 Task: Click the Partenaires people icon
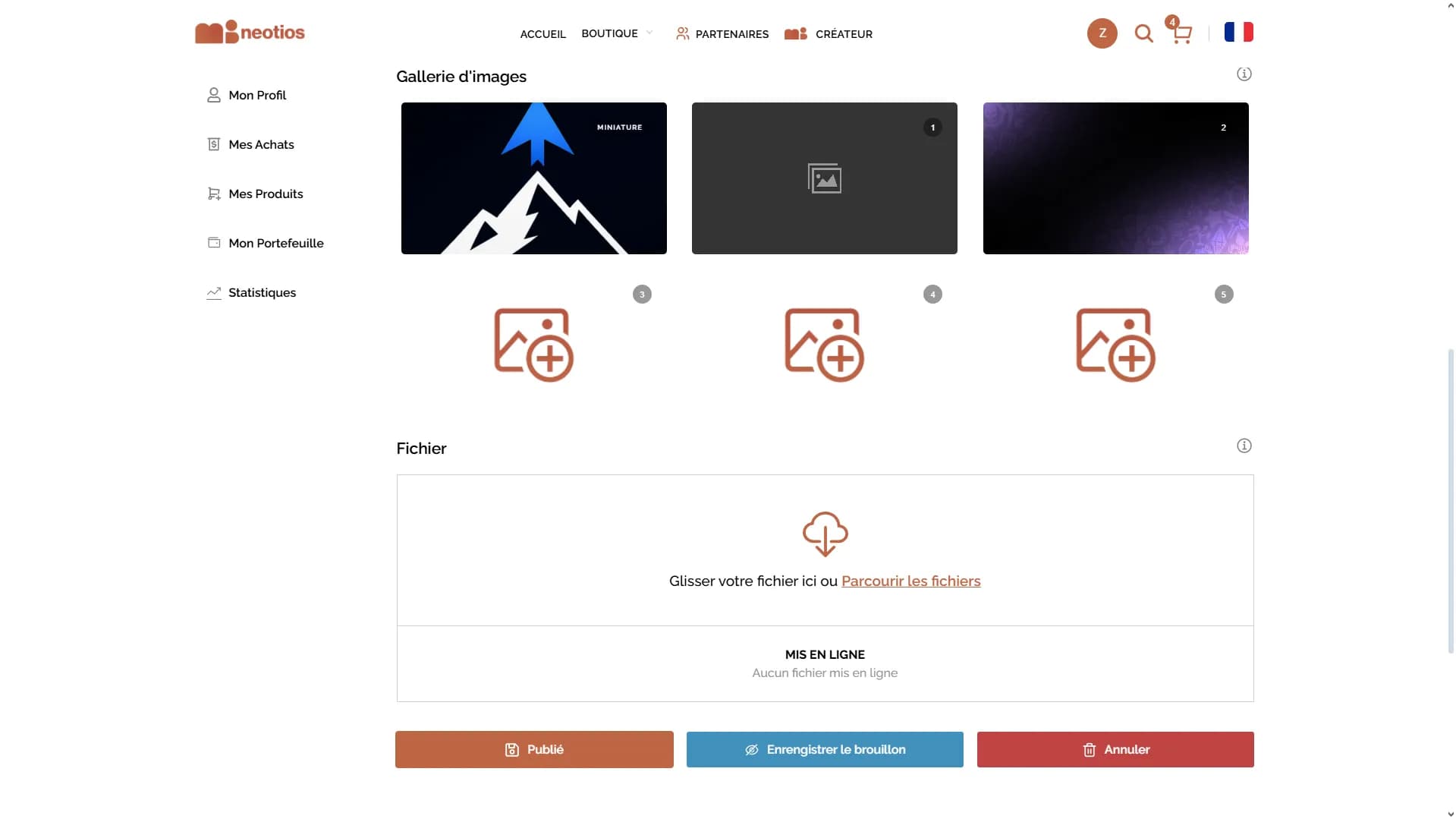click(x=683, y=33)
